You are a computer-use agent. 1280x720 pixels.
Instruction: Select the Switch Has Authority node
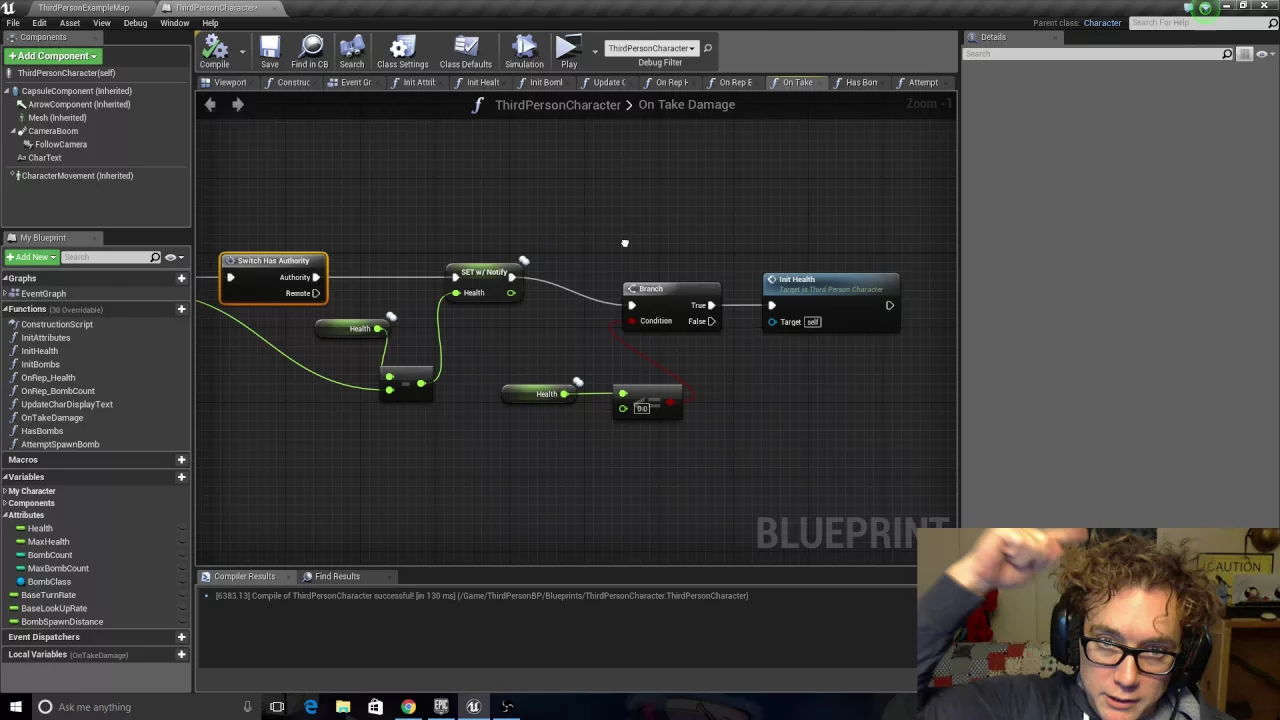click(x=273, y=277)
